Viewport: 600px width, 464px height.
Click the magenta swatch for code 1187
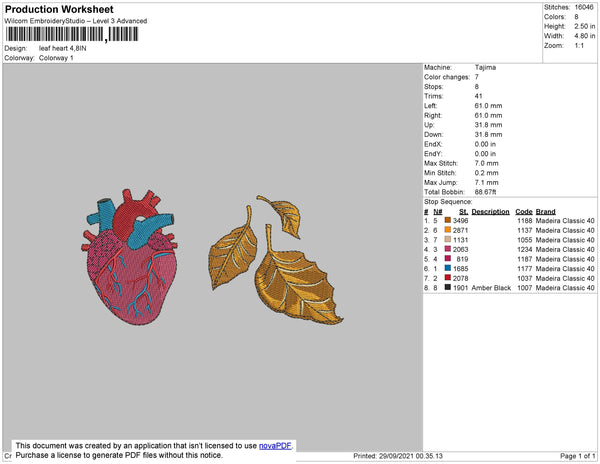(448, 259)
